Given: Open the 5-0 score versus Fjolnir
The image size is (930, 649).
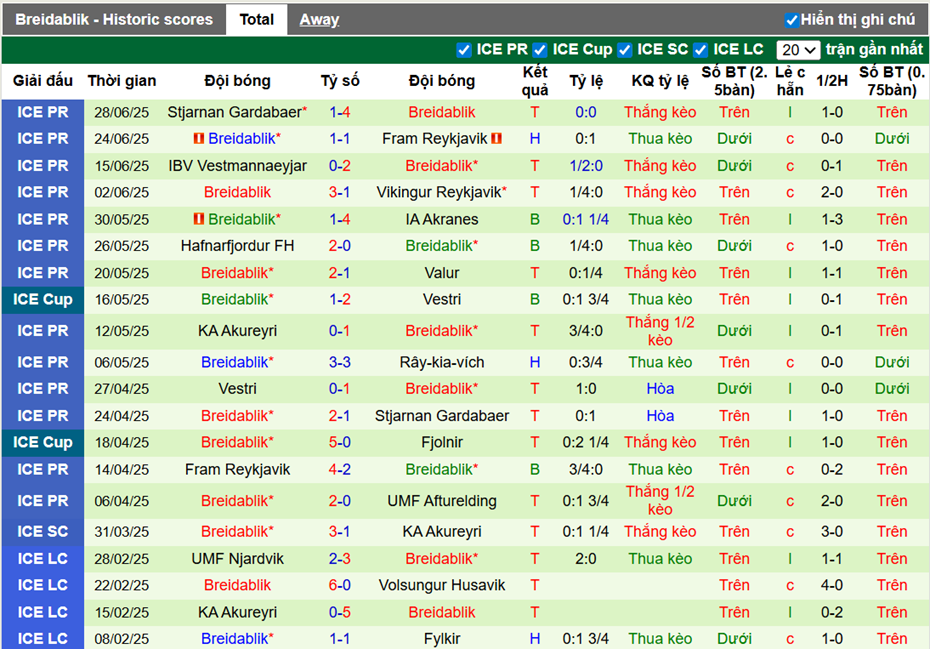Looking at the screenshot, I should pyautogui.click(x=340, y=442).
